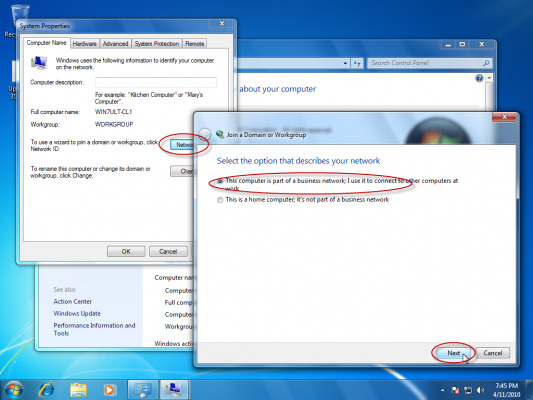Click the Computer description text field

pyautogui.click(x=156, y=82)
